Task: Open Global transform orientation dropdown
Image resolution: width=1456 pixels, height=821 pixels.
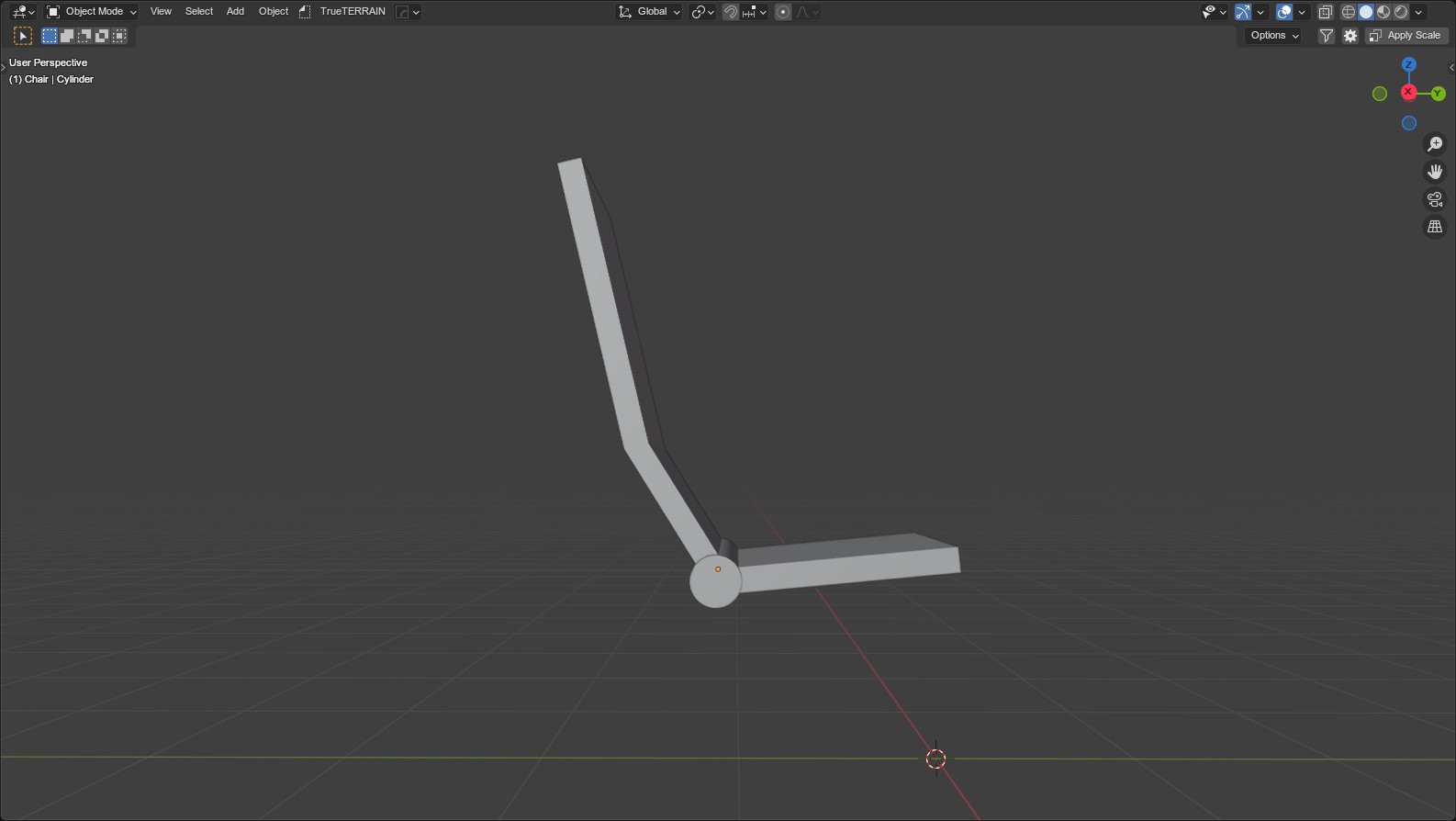Action: coord(650,12)
